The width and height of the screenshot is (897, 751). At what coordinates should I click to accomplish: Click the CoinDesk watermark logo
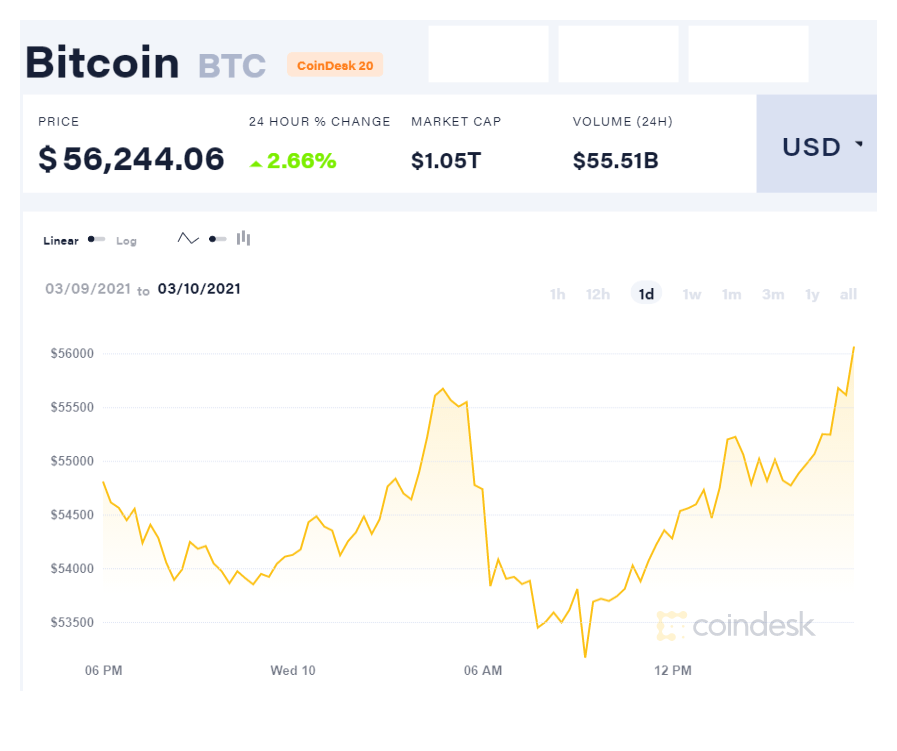coord(736,625)
